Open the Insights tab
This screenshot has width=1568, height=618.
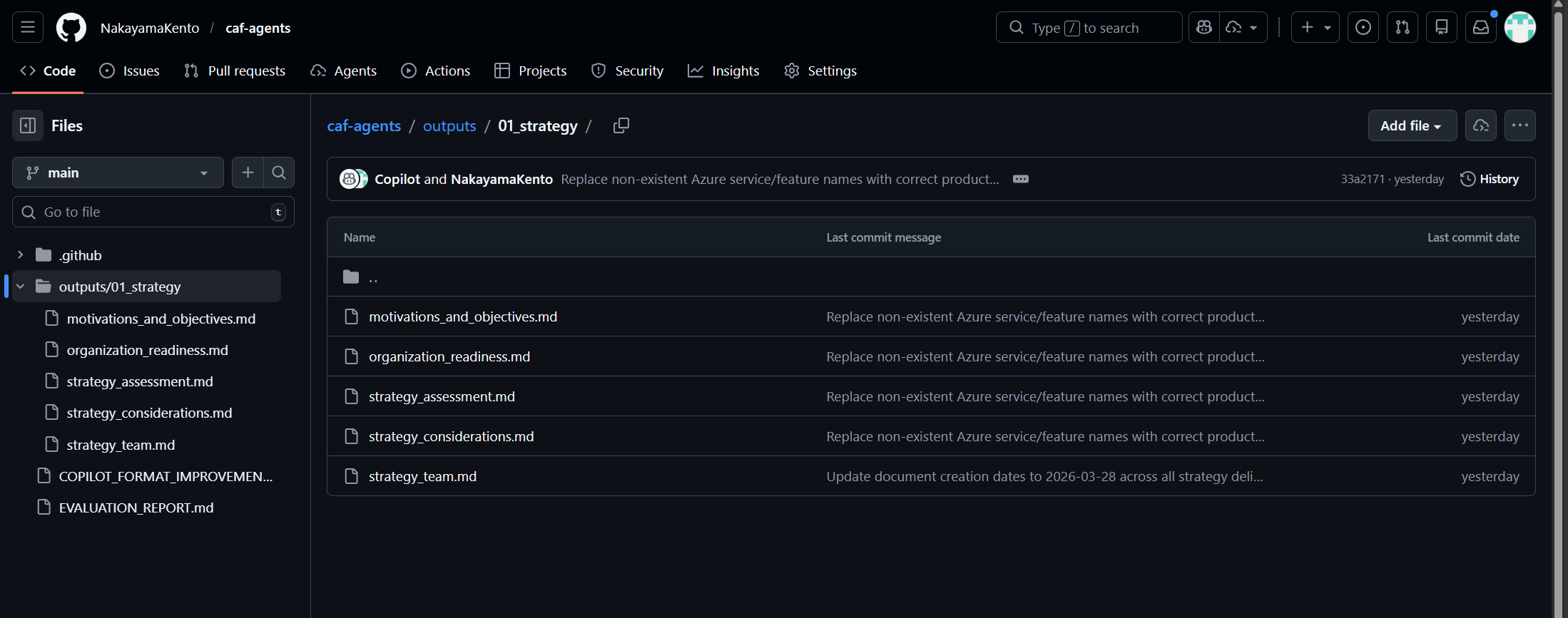coord(723,71)
